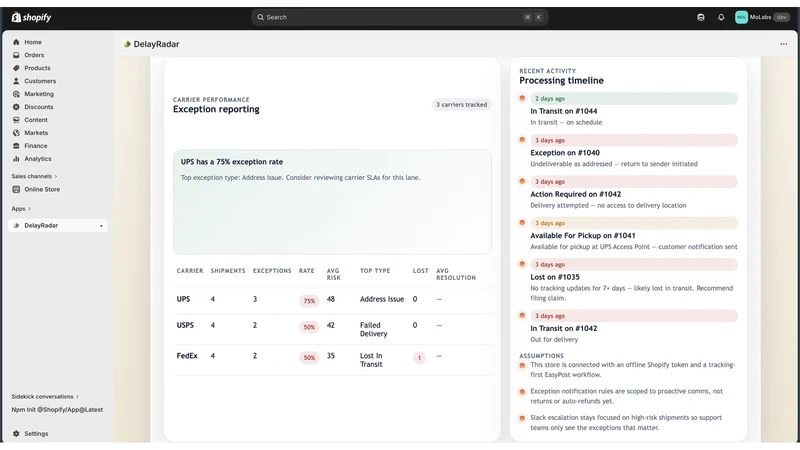Click the Shopify logo
Screen dimensions: 800x450
click(x=31, y=17)
